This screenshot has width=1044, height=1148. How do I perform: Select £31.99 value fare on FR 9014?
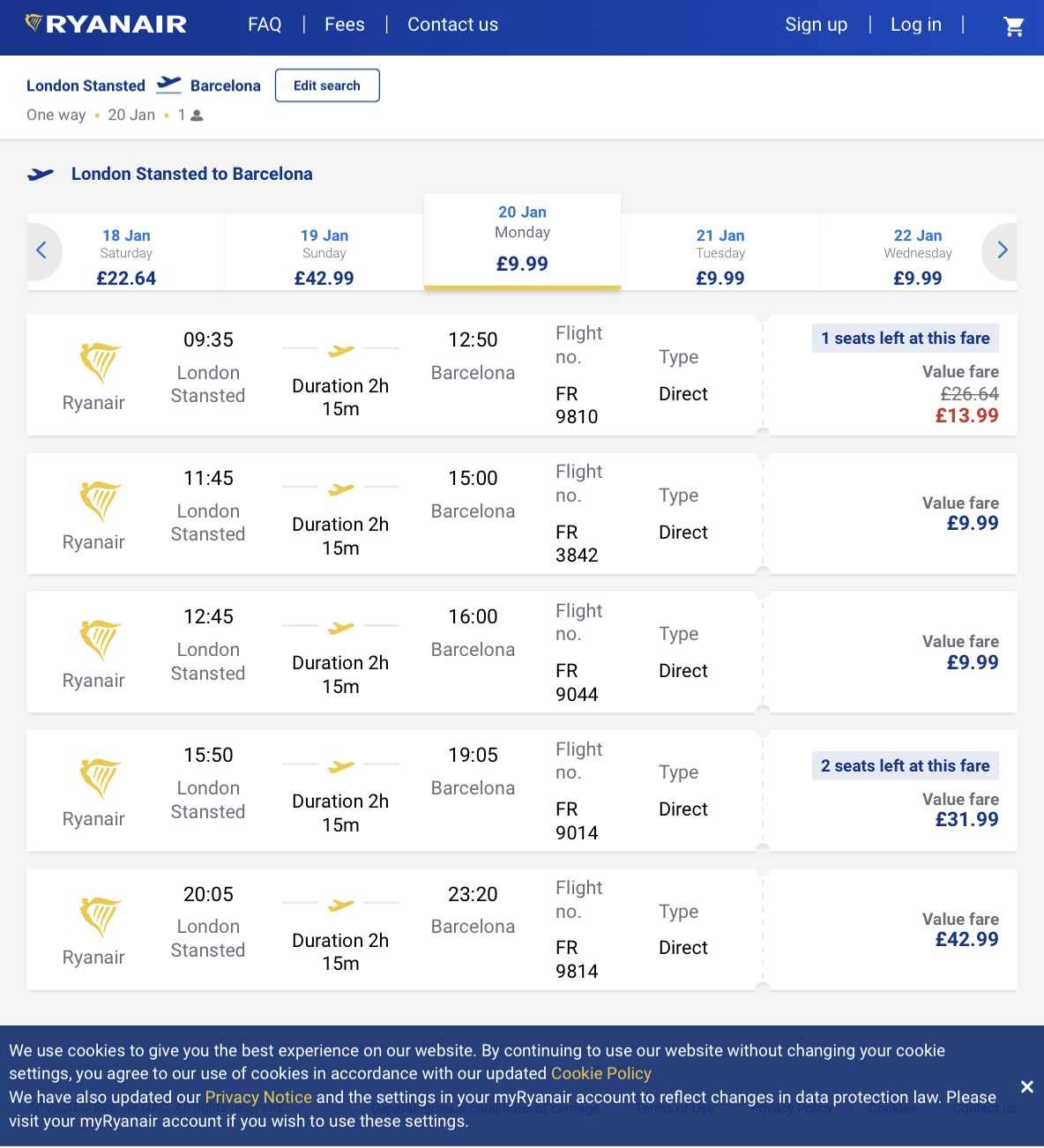[966, 819]
